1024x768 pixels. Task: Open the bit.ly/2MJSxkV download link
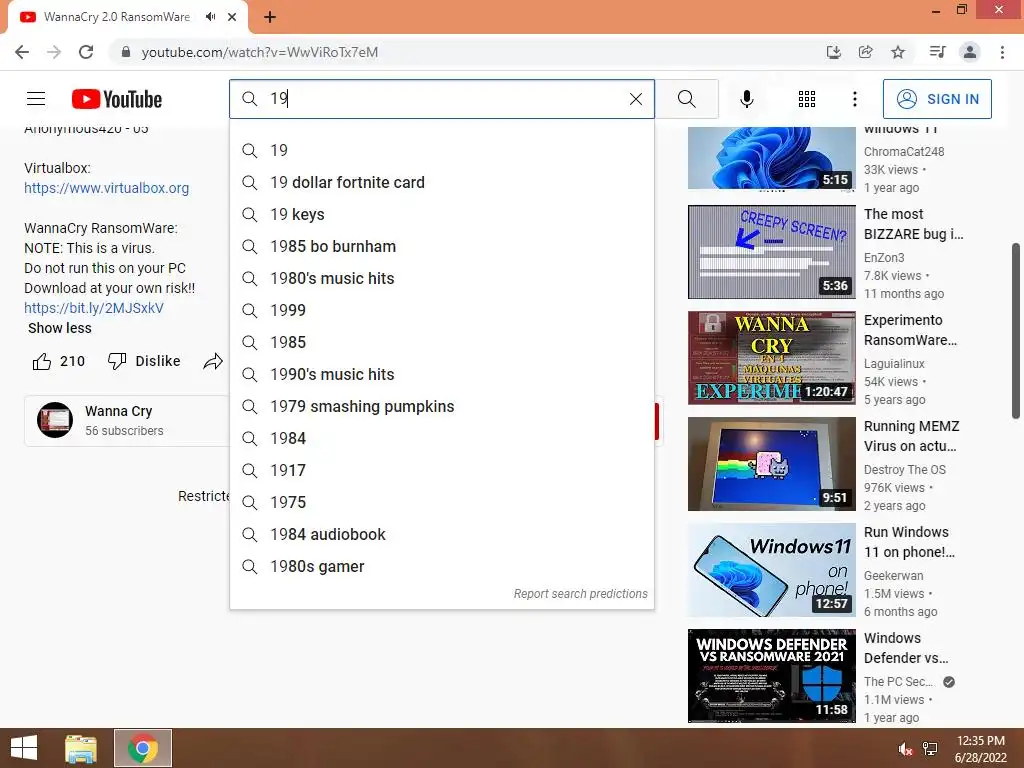pos(94,308)
